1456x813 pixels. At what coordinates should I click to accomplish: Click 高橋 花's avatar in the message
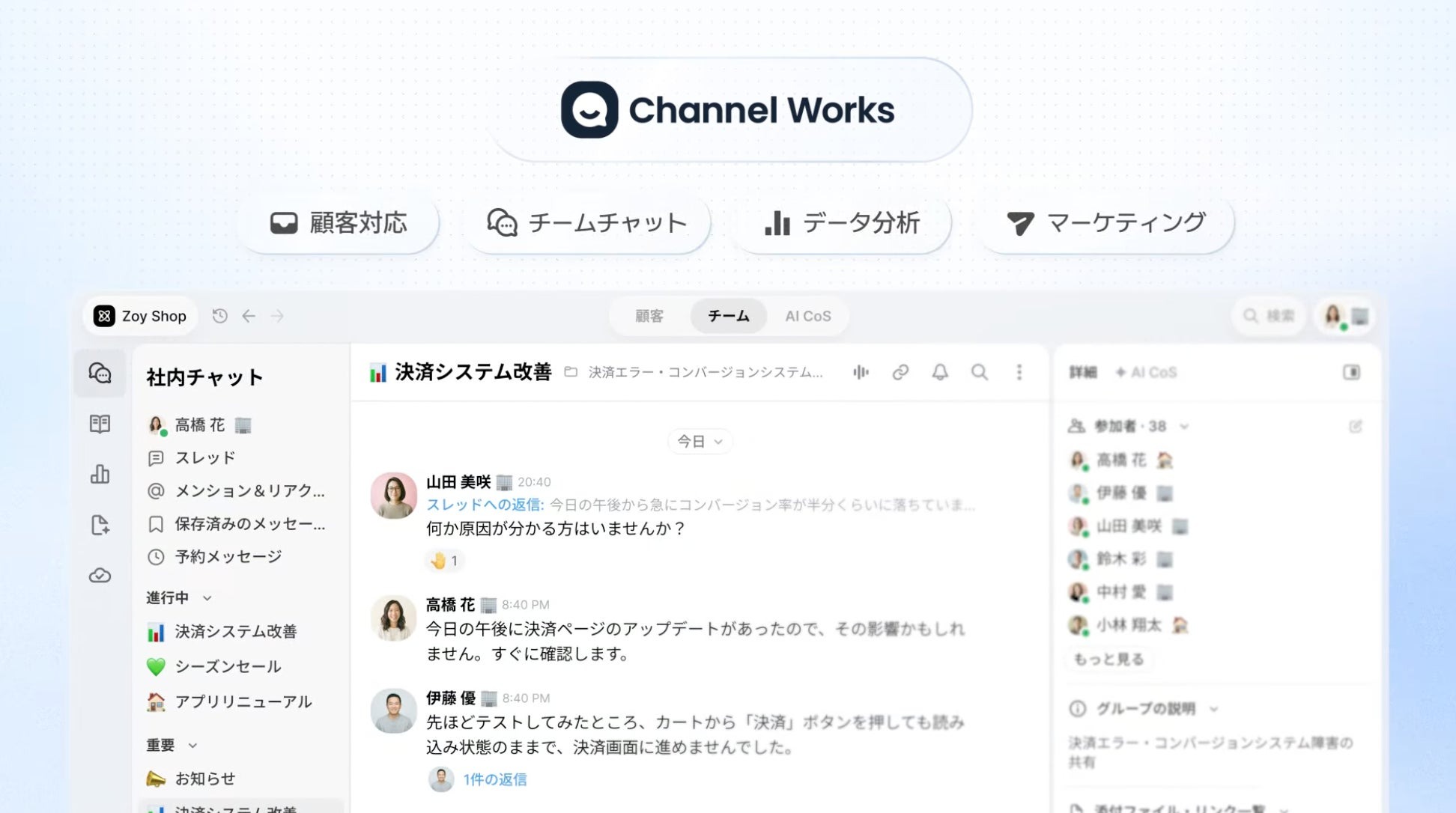(x=394, y=618)
